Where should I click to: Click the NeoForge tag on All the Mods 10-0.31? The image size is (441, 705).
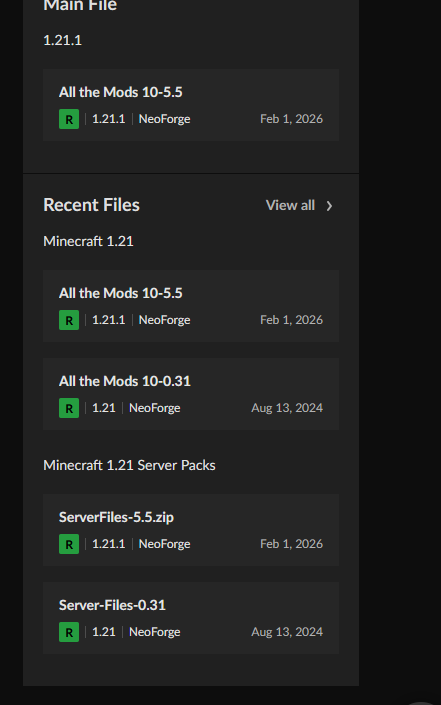155,408
